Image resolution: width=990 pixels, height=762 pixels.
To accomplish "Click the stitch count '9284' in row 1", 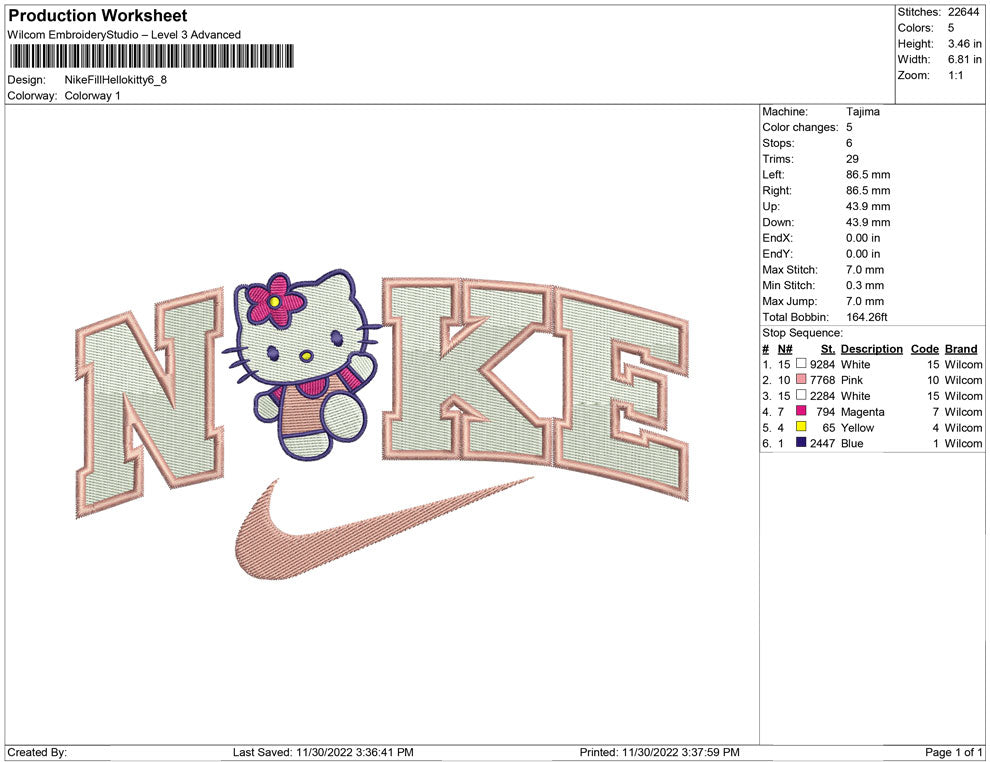I will pos(822,364).
